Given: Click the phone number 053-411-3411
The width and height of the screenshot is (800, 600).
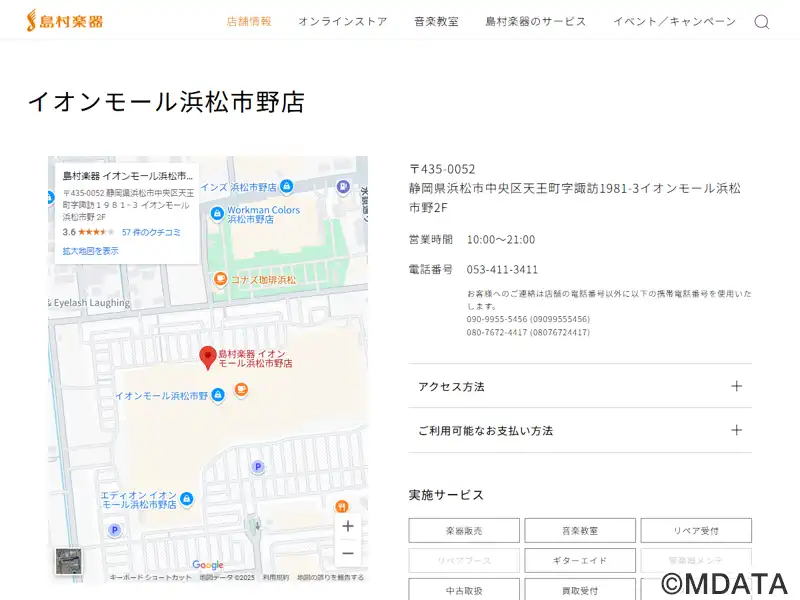Looking at the screenshot, I should click(502, 269).
